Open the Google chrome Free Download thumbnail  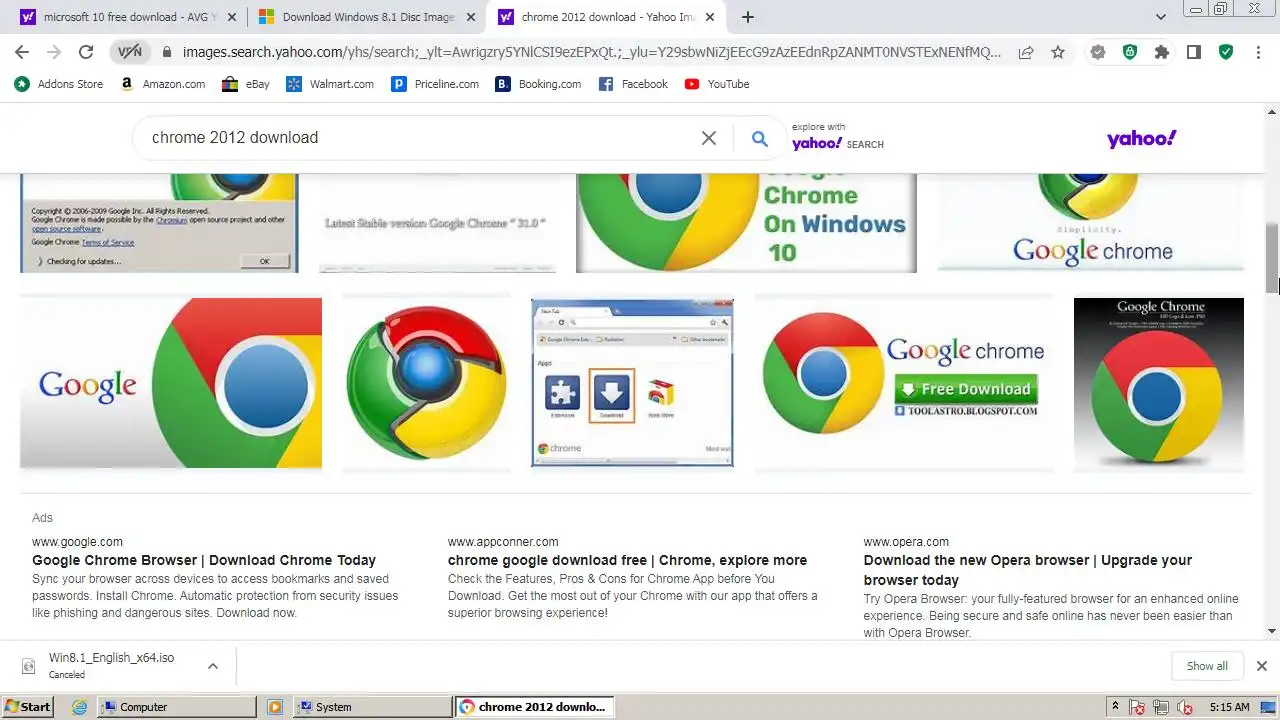[x=904, y=383]
